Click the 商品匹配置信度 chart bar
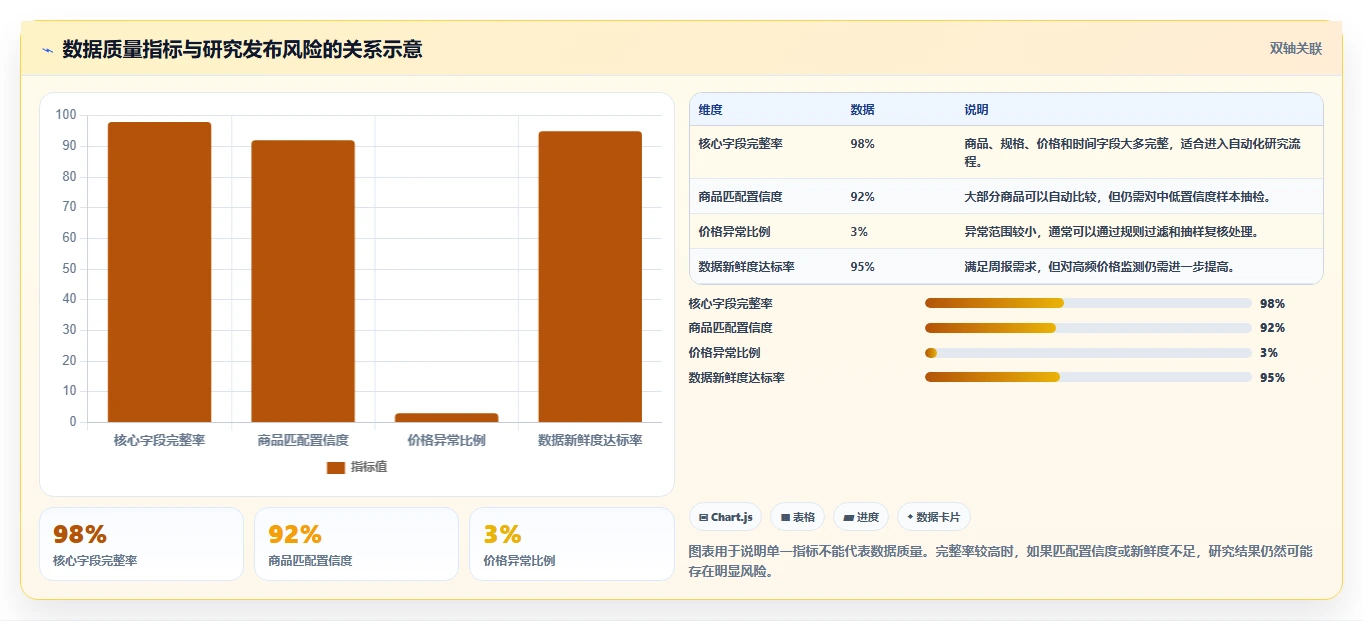The image size is (1363, 621). pos(303,281)
